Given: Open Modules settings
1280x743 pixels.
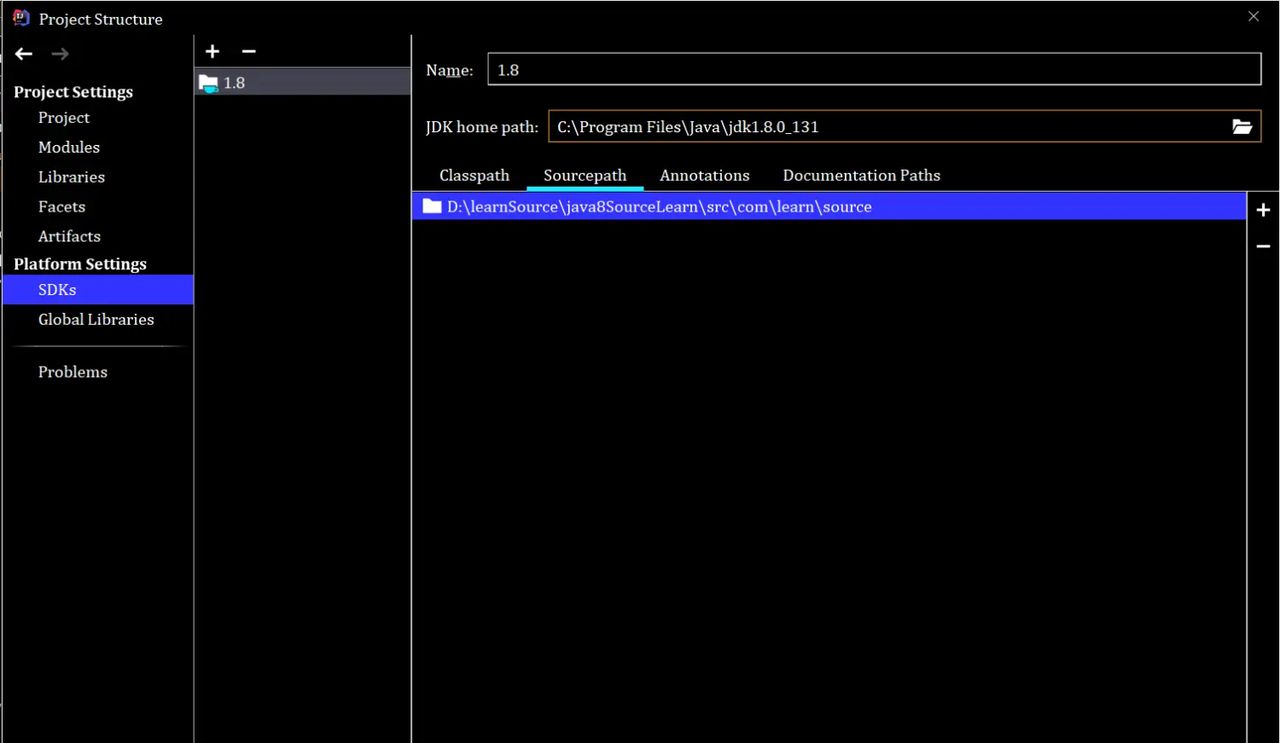Looking at the screenshot, I should (69, 147).
